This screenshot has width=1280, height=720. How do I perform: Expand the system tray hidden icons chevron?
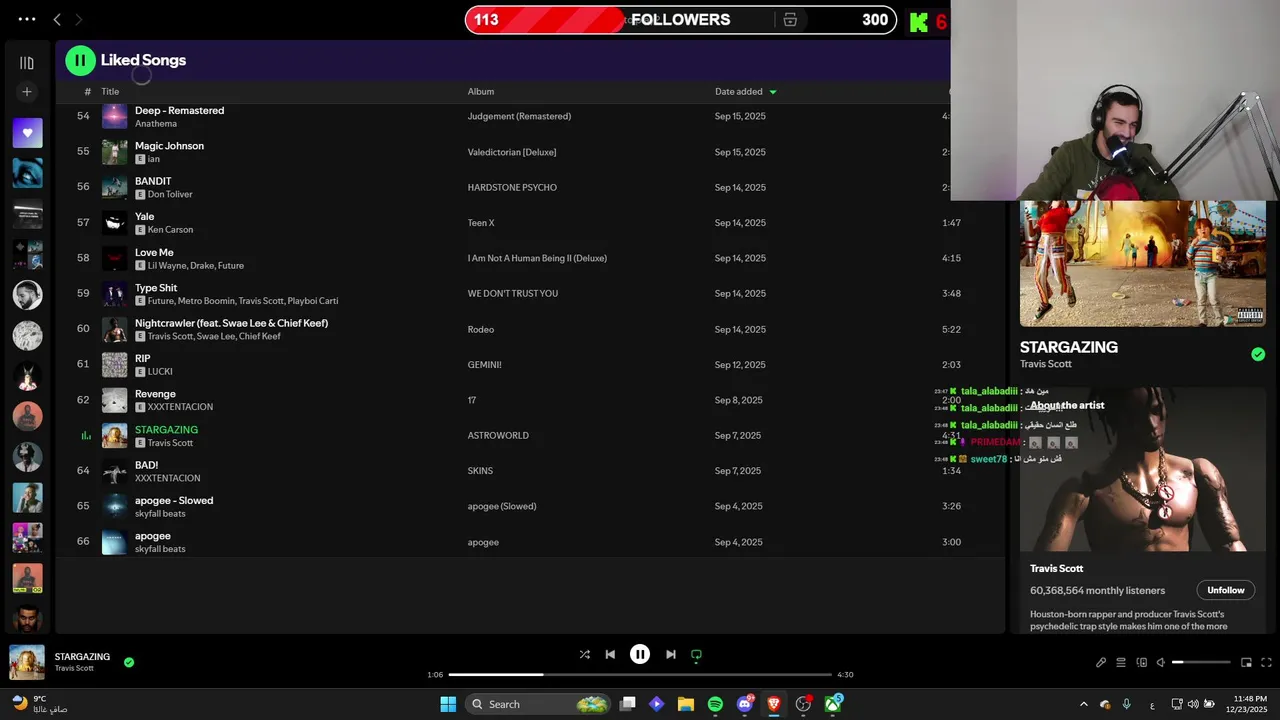coord(1084,704)
